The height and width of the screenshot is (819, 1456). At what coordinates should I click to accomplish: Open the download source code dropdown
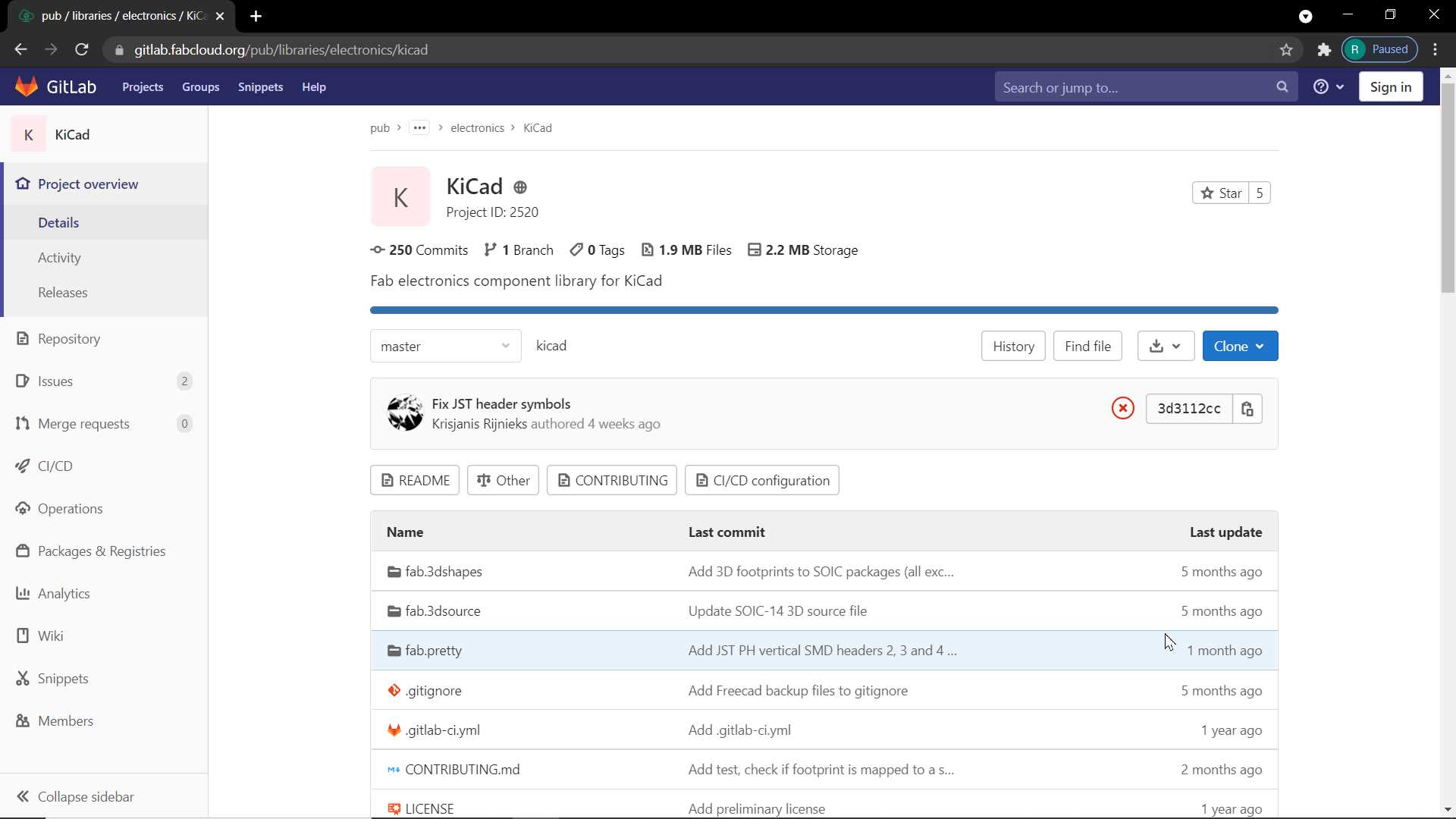[1166, 346]
